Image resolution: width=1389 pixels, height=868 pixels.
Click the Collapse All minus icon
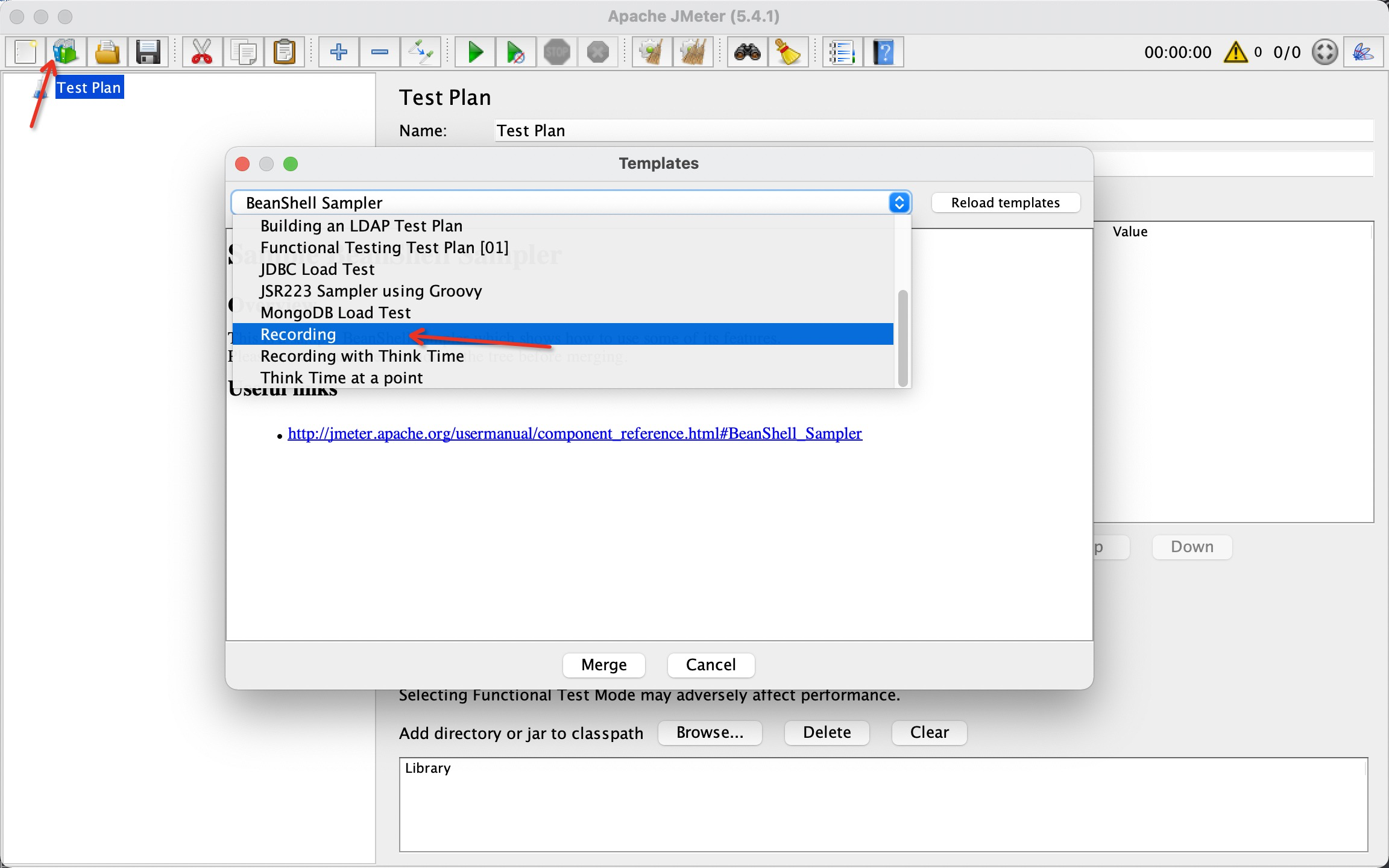[x=380, y=52]
